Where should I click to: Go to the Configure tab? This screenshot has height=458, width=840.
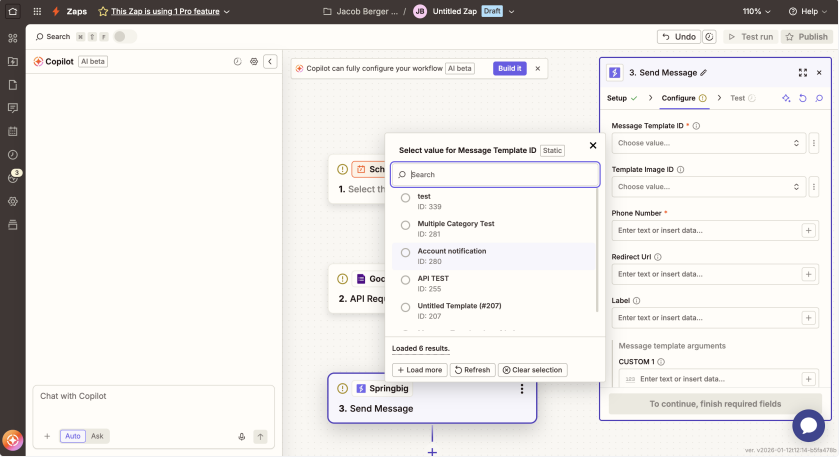click(x=684, y=98)
